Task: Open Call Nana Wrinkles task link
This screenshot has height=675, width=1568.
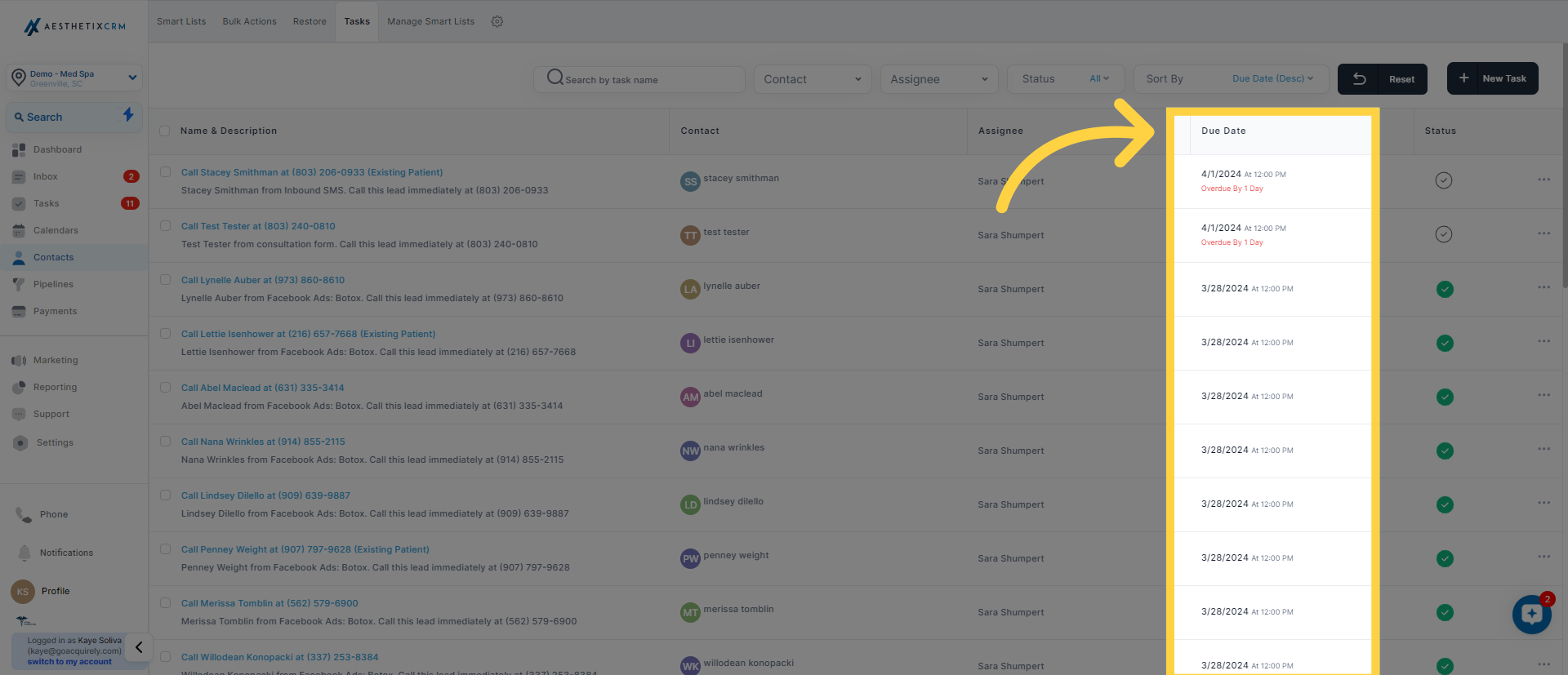Action: 263,442
